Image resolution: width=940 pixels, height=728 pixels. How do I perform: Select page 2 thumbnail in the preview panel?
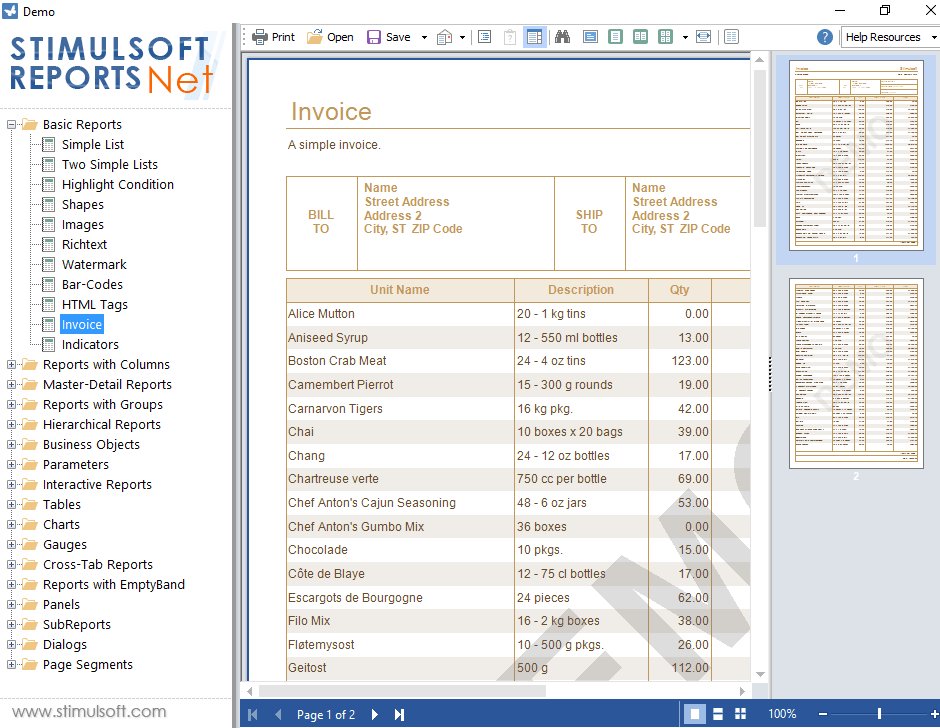click(x=856, y=374)
